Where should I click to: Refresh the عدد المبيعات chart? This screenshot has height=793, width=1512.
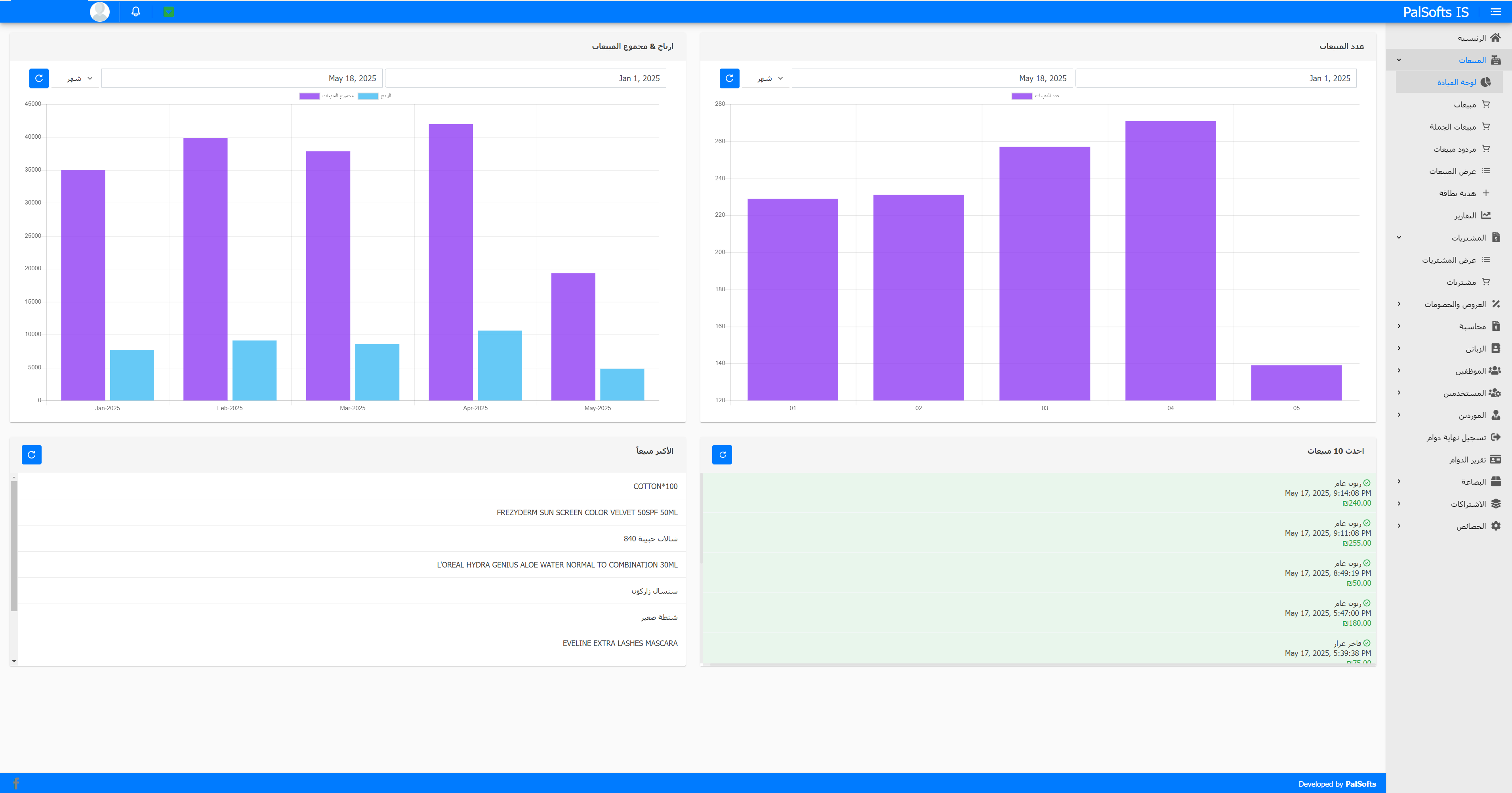tap(729, 78)
